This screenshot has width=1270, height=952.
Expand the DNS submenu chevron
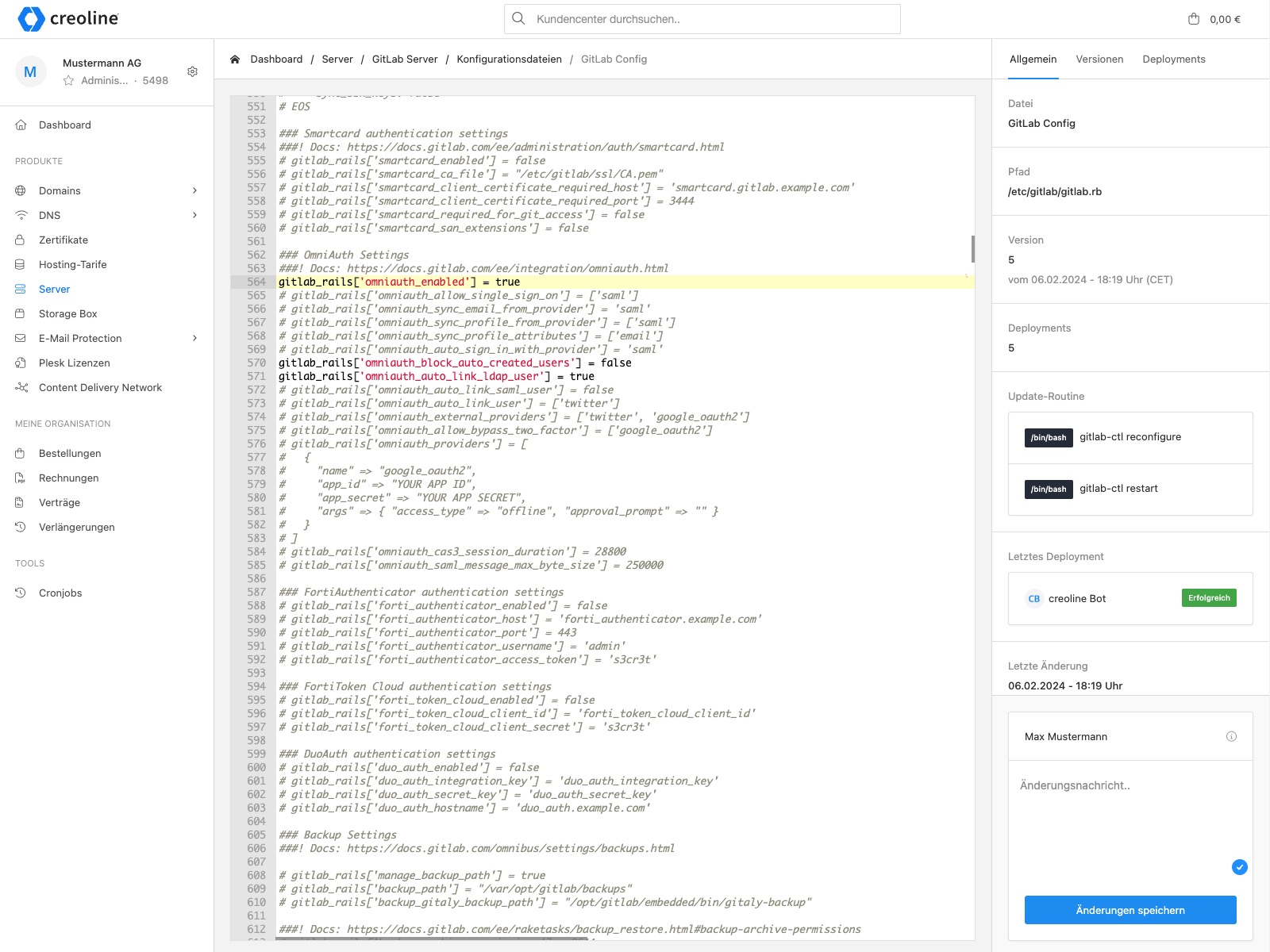tap(194, 215)
